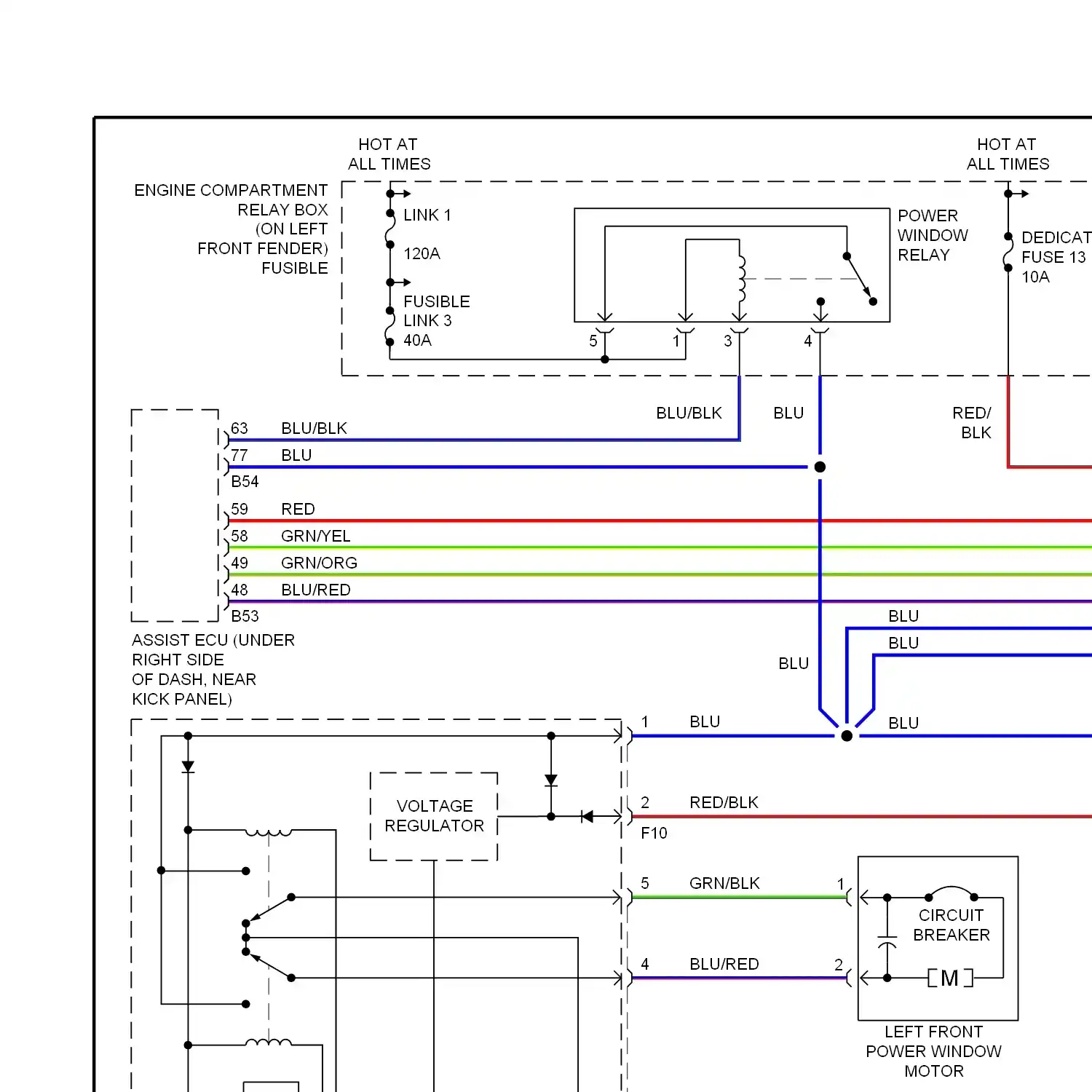The height and width of the screenshot is (1092, 1092).
Task: Click the diode symbol left of F10 pin 2
Action: pos(587,817)
